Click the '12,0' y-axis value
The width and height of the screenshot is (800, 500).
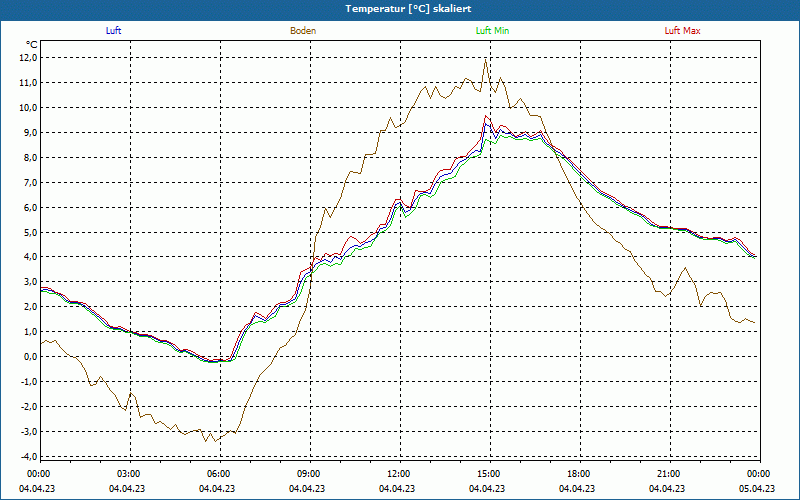tap(29, 58)
